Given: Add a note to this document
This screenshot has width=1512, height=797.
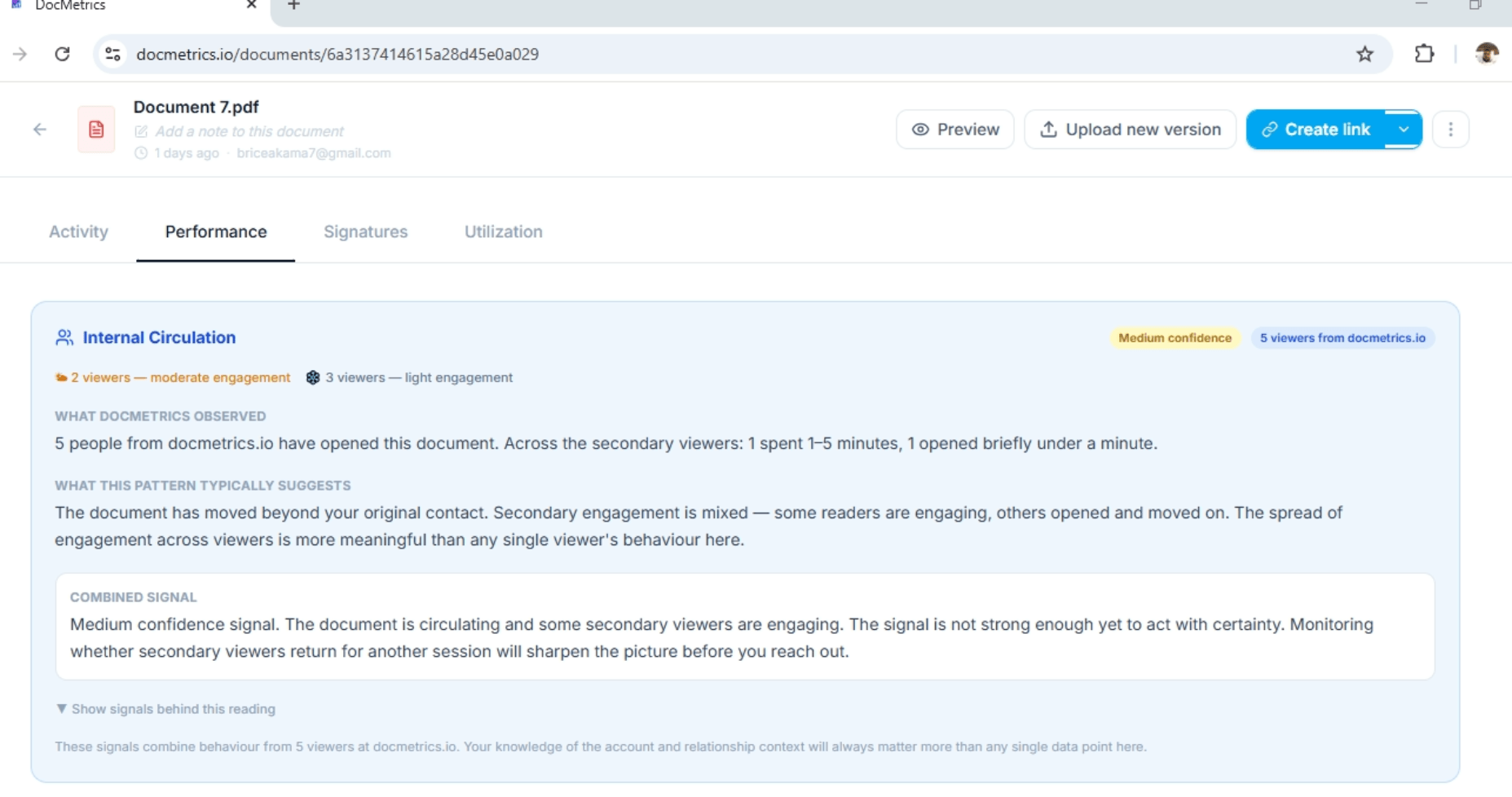Looking at the screenshot, I should [249, 131].
